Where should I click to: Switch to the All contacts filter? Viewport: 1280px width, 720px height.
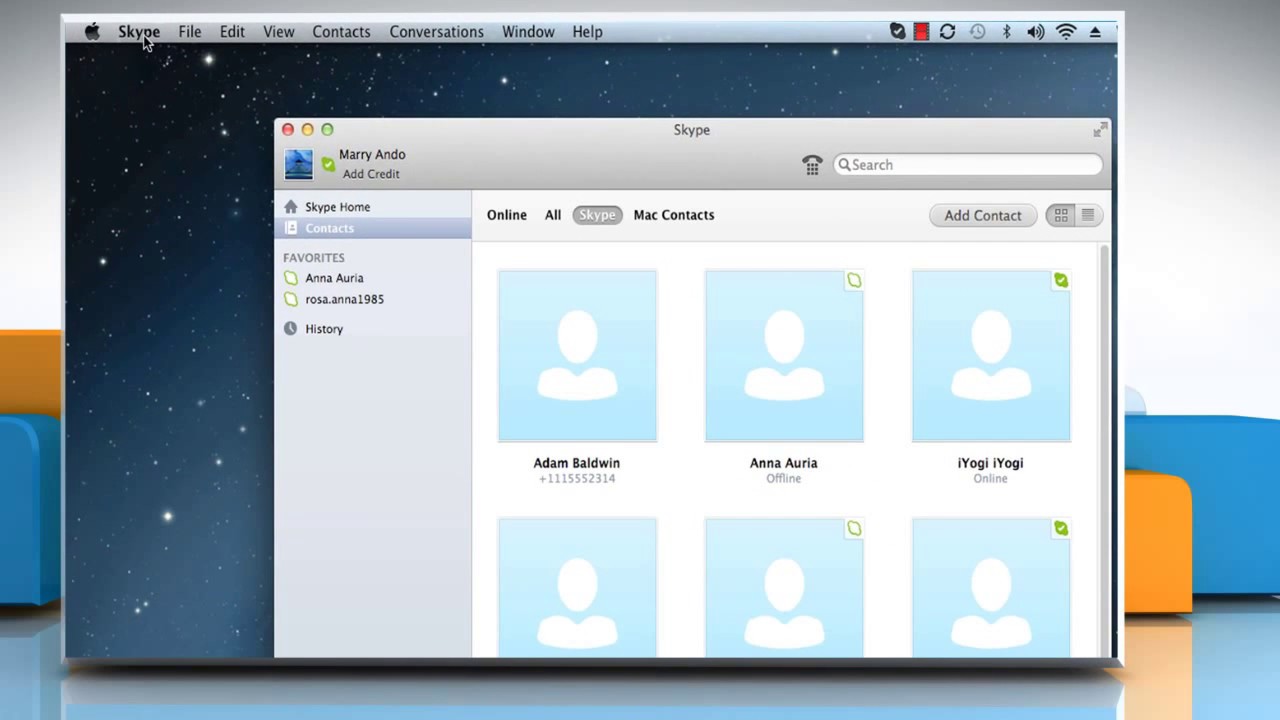(553, 215)
